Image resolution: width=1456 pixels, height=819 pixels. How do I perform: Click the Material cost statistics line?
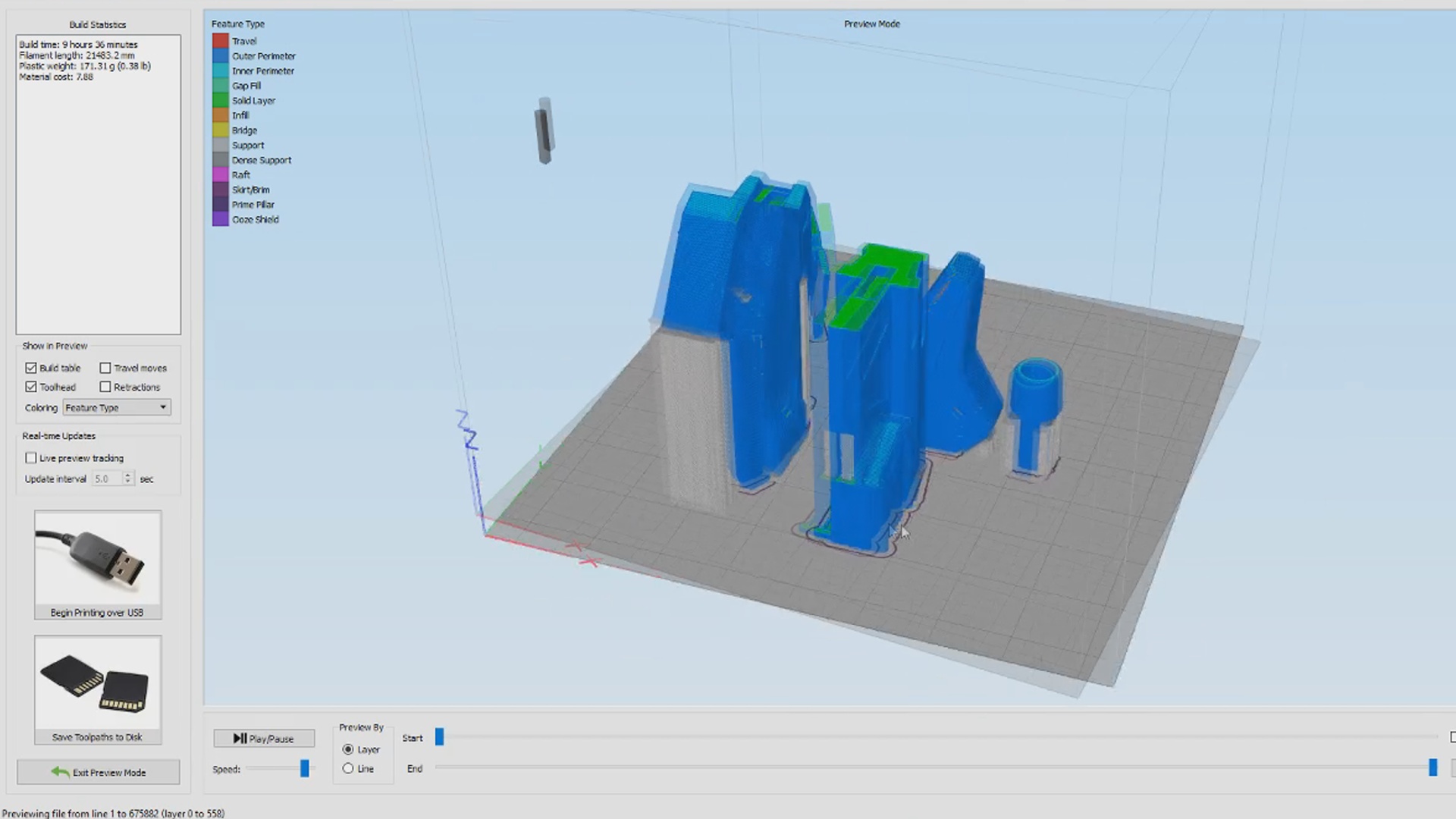point(56,77)
